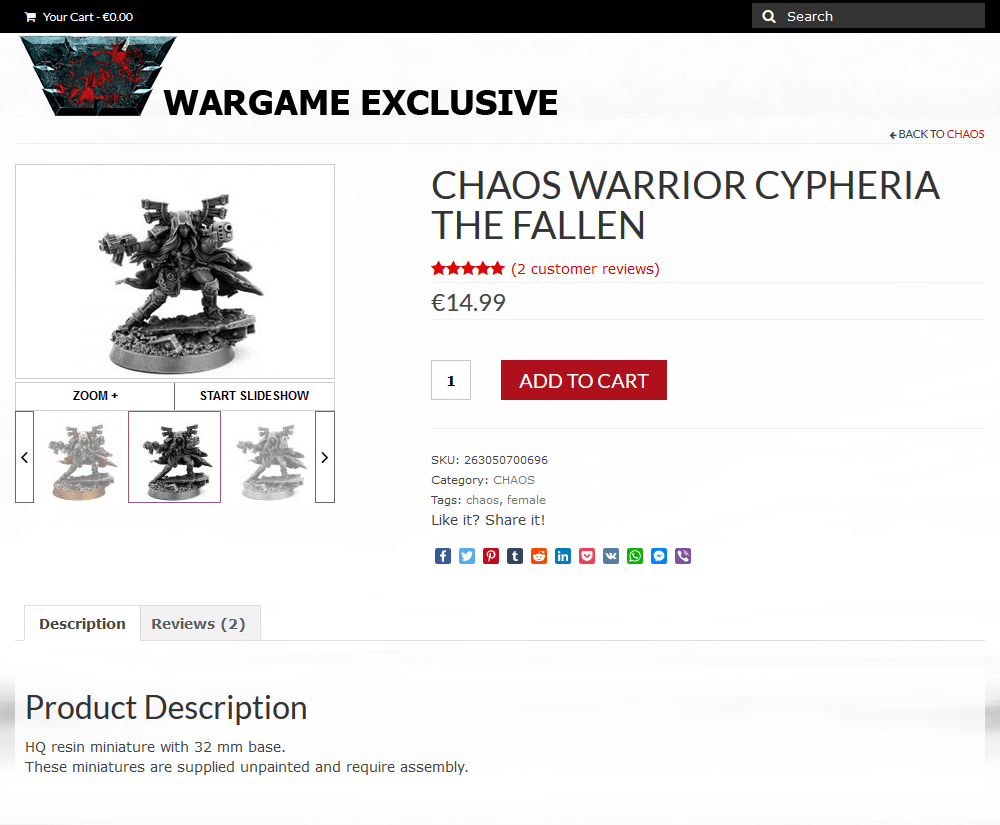Image resolution: width=1000 pixels, height=825 pixels.
Task: Open the Description tab
Action: point(82,624)
